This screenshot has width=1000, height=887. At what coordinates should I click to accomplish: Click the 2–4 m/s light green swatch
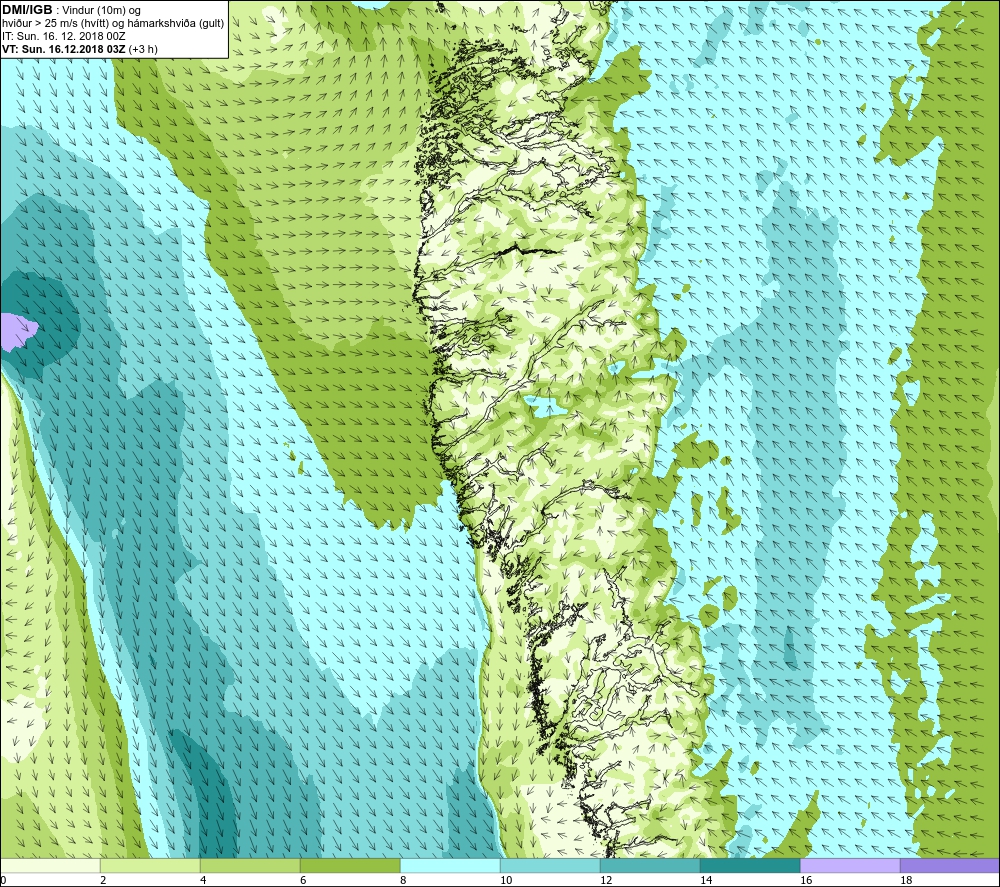pyautogui.click(x=151, y=866)
